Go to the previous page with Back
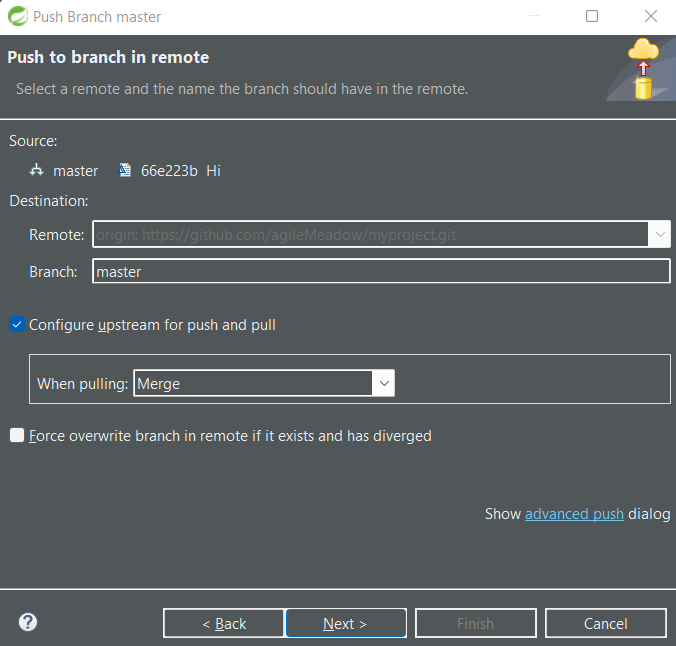The image size is (676, 646). (x=224, y=623)
